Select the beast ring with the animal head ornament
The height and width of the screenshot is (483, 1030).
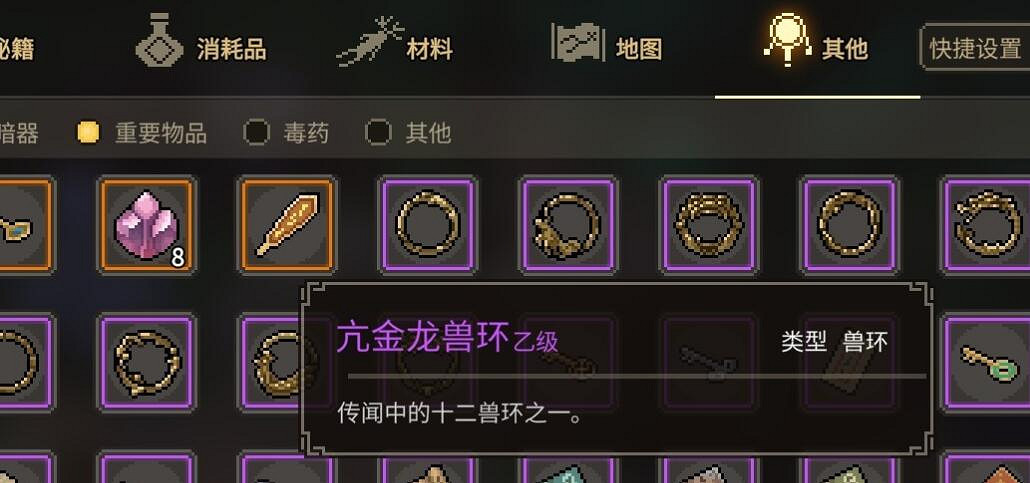click(568, 225)
